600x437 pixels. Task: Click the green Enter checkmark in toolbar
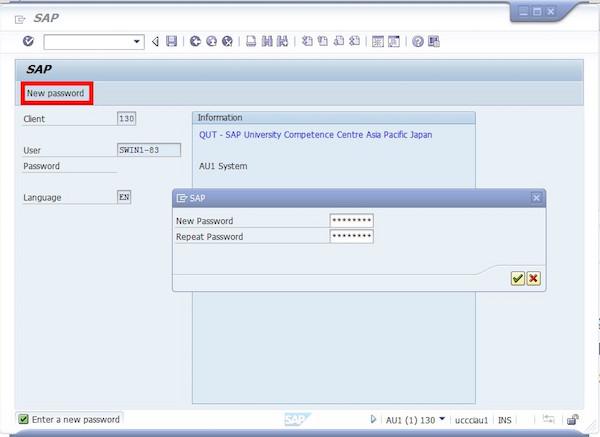coord(28,41)
